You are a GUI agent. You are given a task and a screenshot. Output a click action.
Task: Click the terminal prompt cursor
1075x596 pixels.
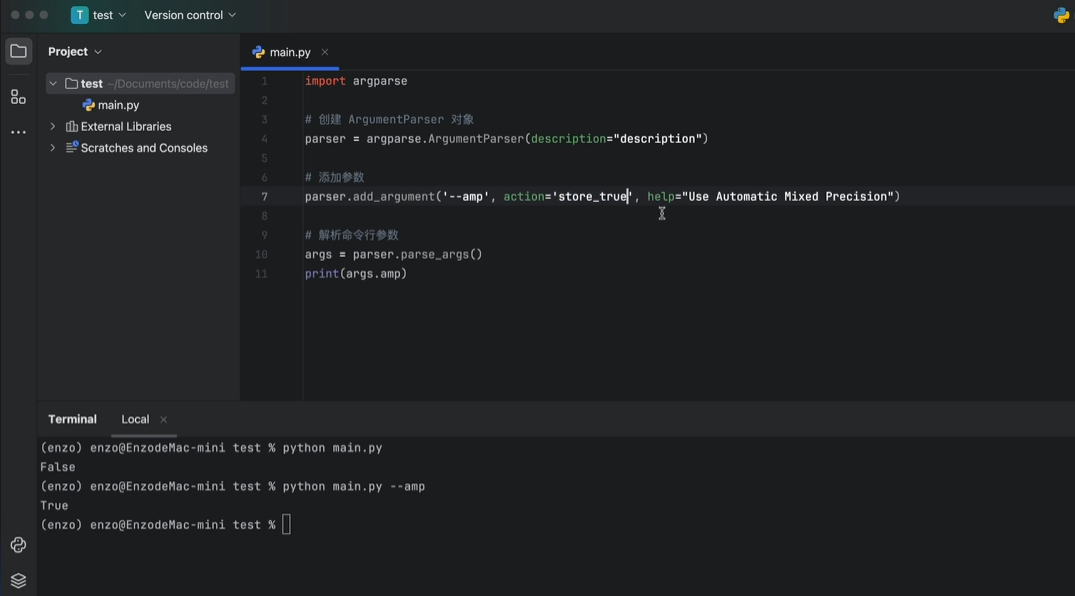(x=287, y=525)
